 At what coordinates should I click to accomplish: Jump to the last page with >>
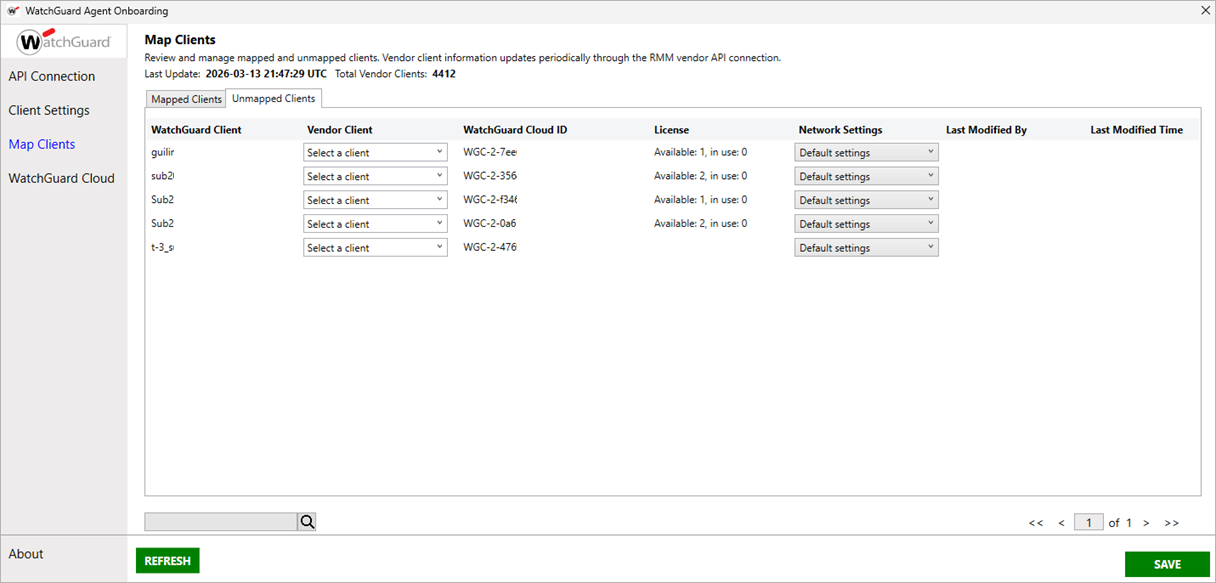pos(1172,523)
